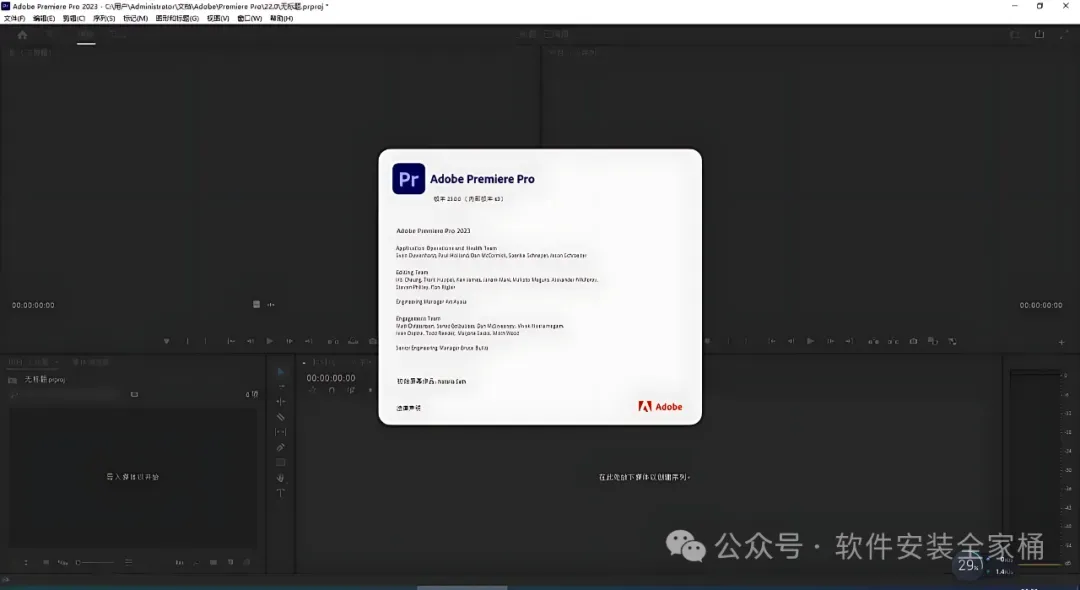
Task: Go to In point in Source monitor
Action: pyautogui.click(x=231, y=341)
